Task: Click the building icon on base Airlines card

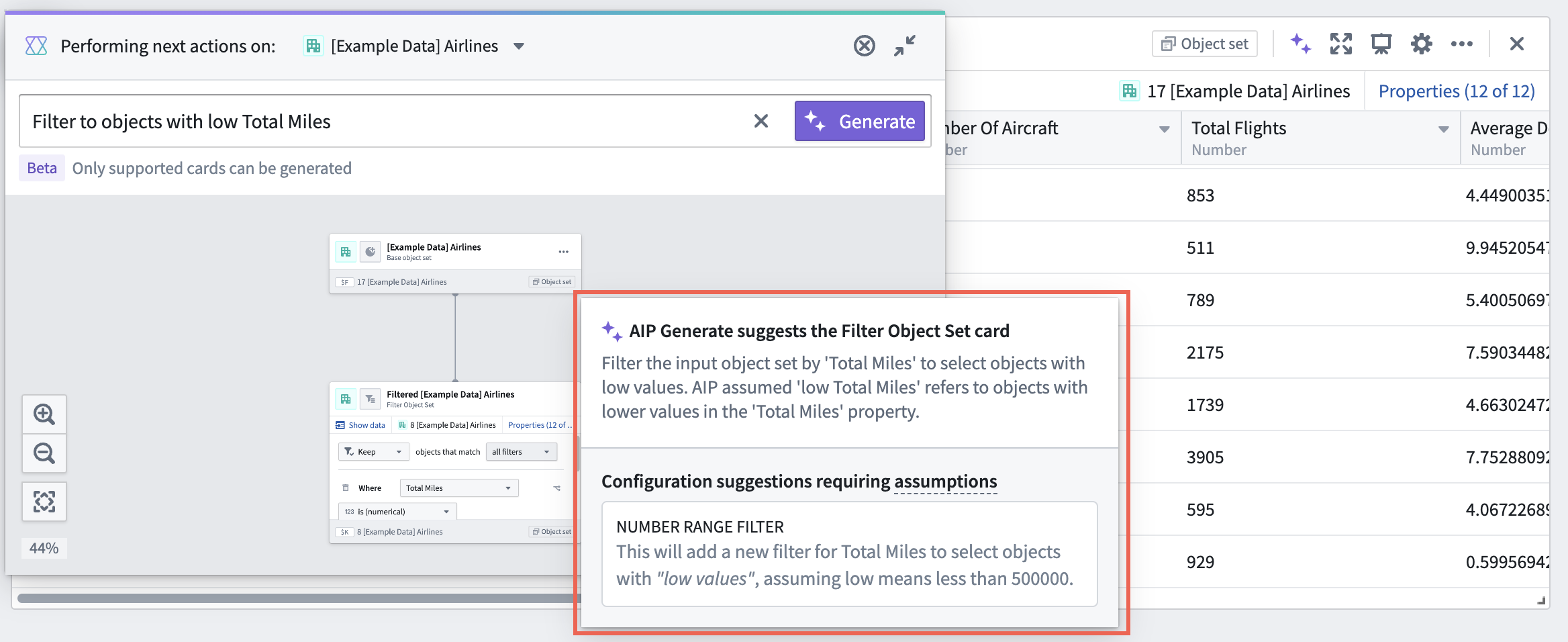Action: (x=346, y=252)
